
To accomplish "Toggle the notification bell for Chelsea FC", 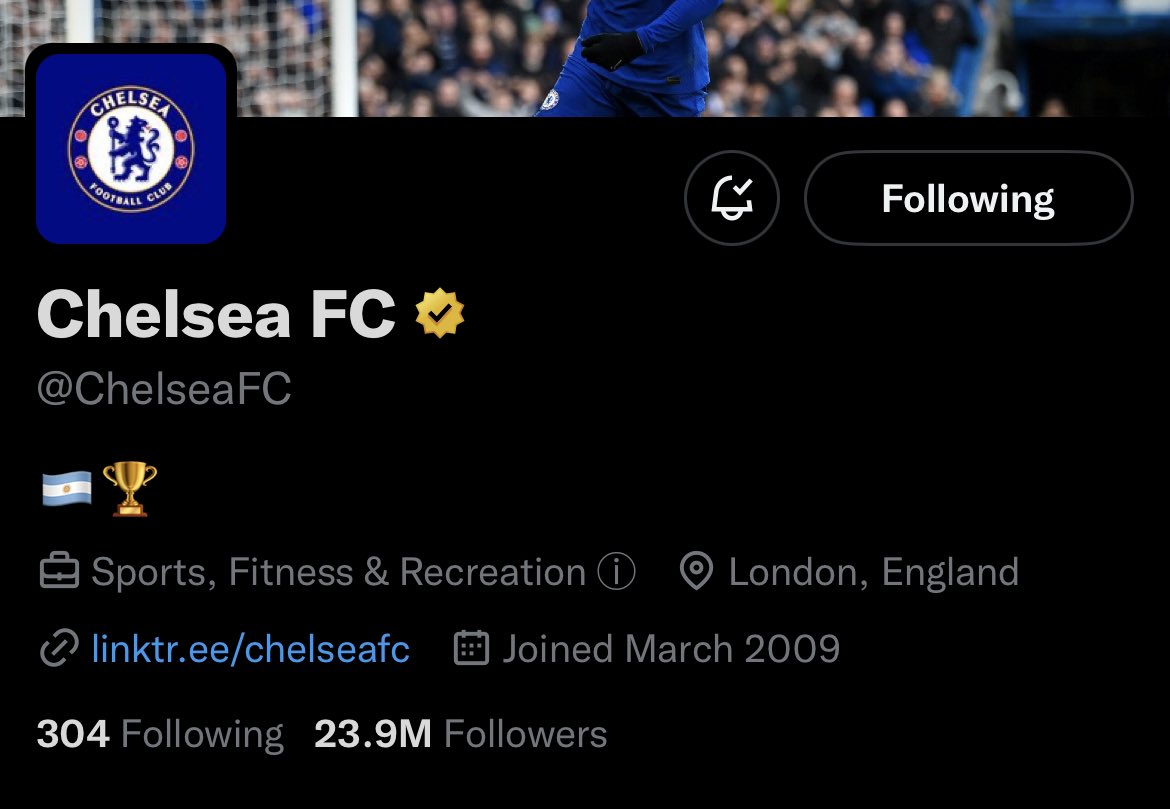I will [731, 198].
